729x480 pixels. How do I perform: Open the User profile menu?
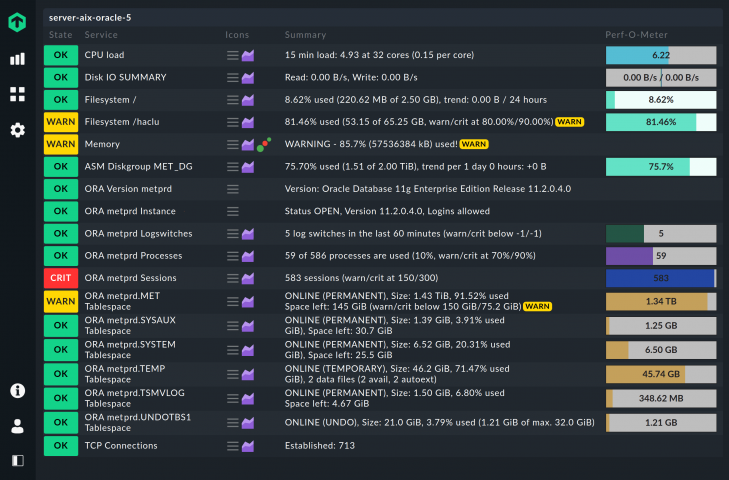click(17, 425)
